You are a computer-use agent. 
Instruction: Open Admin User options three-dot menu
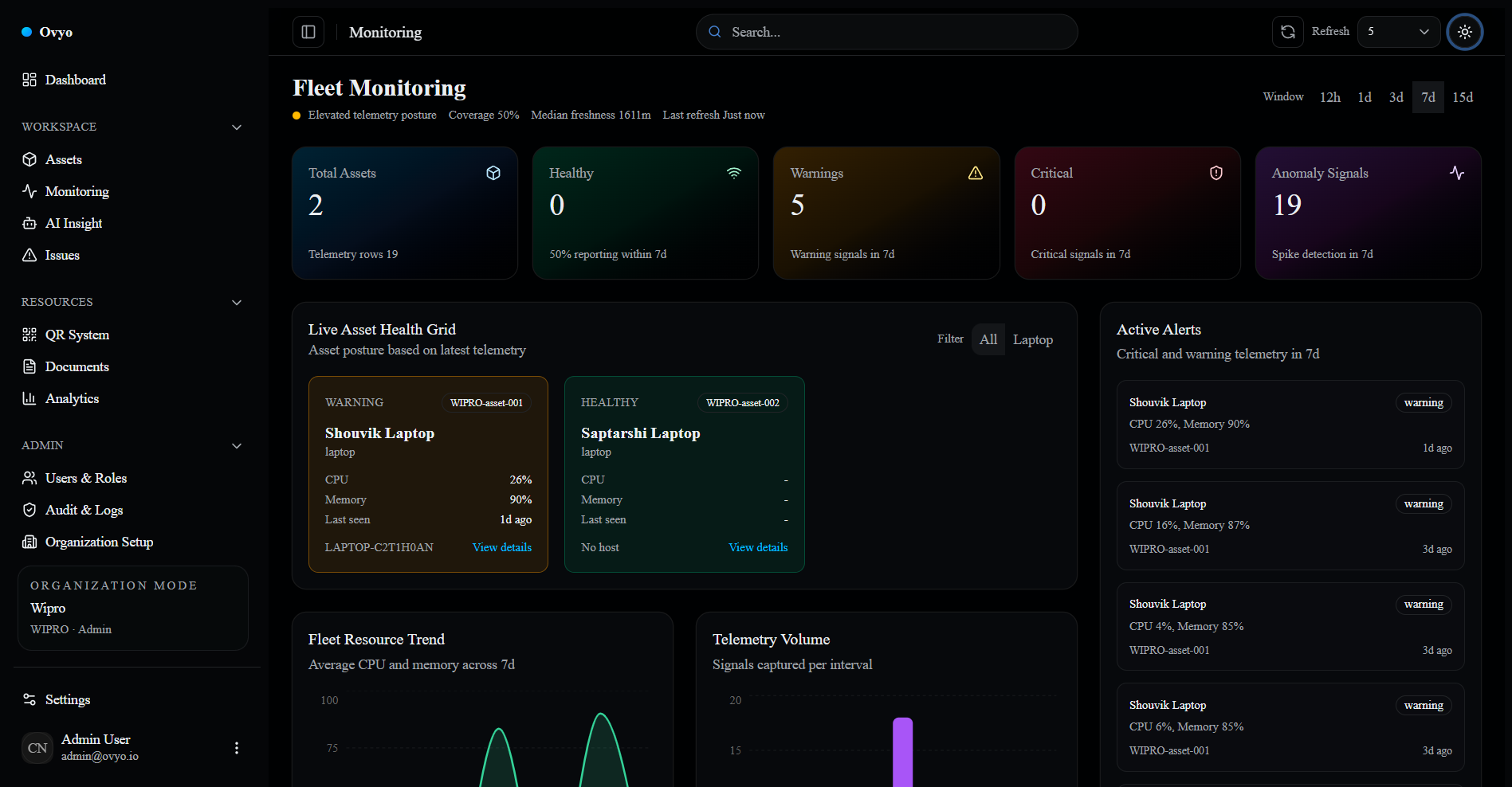click(237, 748)
